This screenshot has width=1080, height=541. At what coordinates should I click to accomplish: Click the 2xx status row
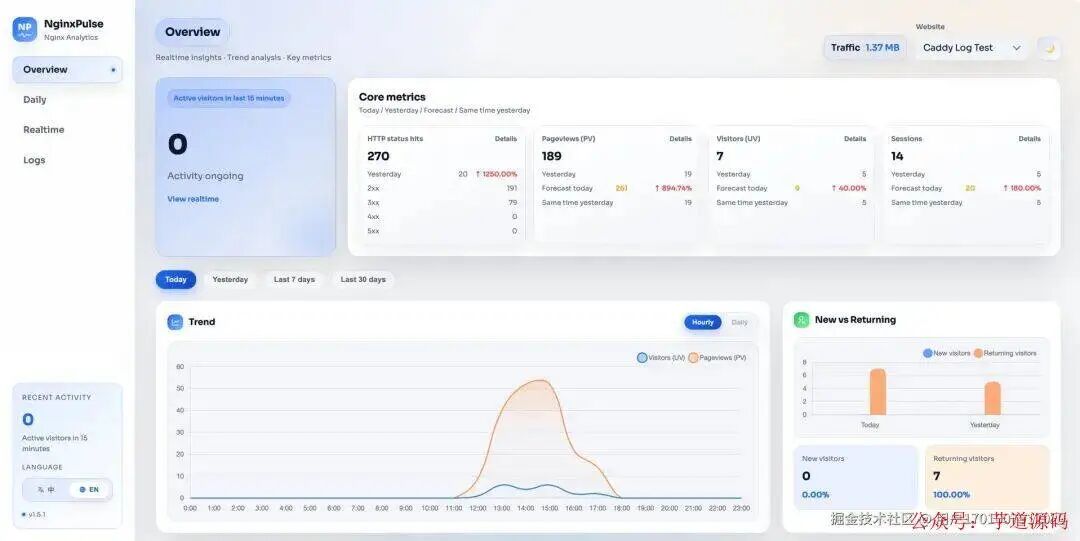pos(442,188)
